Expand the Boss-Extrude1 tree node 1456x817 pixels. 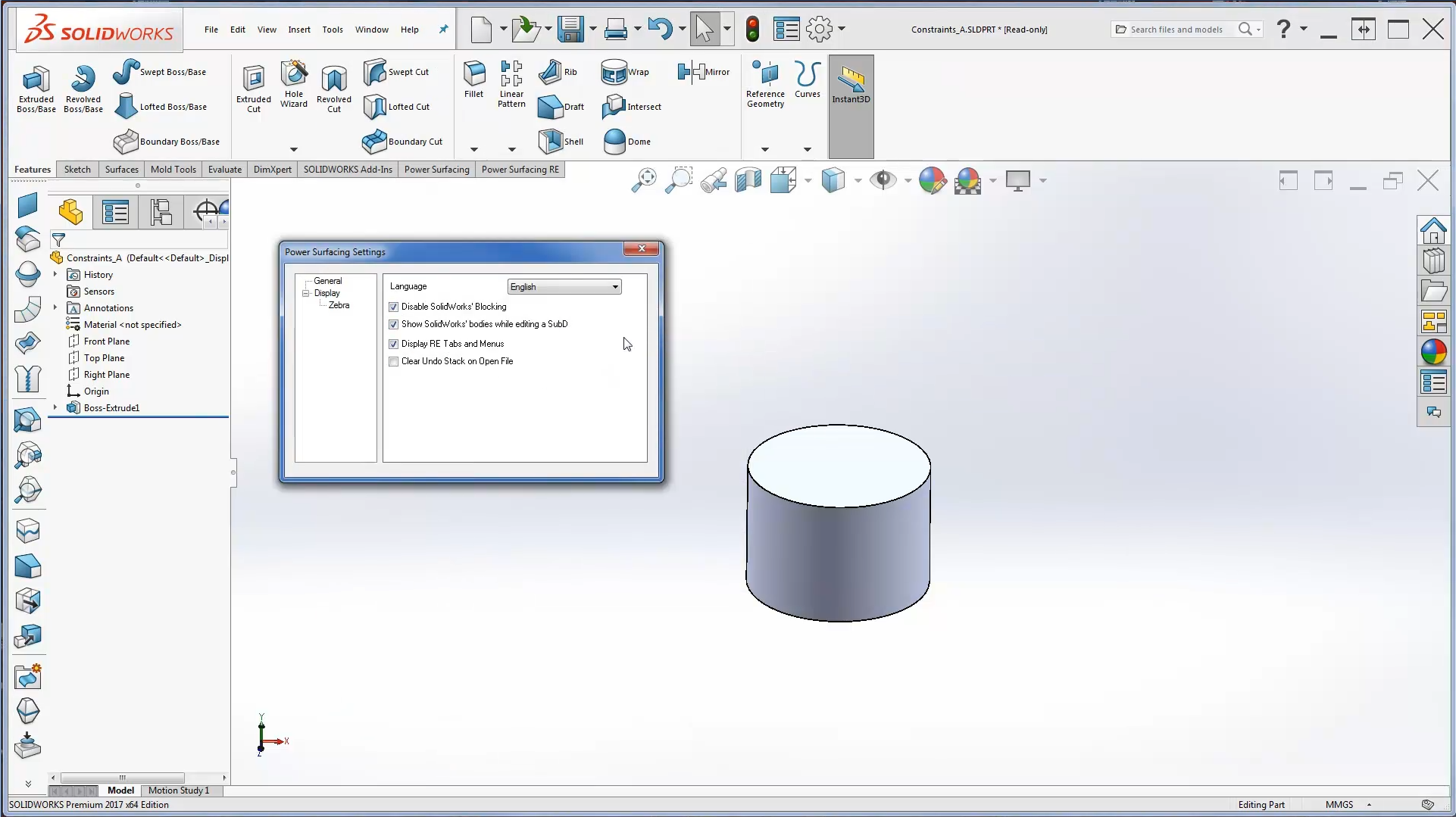55,408
